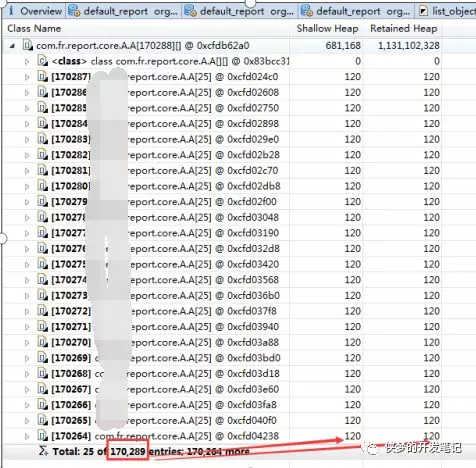476x468 pixels.
Task: Expand array entry [170277]
Action: point(27,233)
